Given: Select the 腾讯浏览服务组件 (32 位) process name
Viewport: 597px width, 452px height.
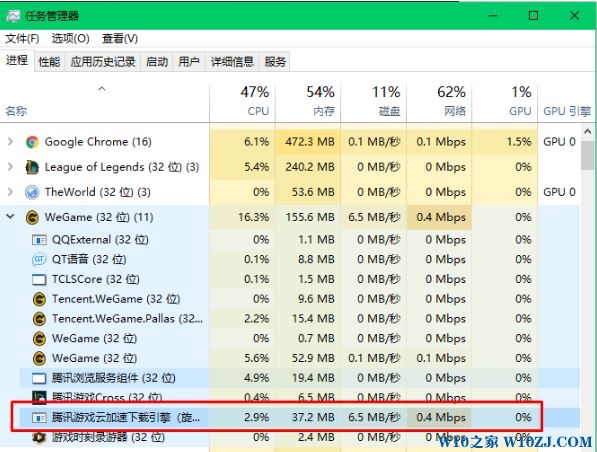Looking at the screenshot, I should click(113, 379).
